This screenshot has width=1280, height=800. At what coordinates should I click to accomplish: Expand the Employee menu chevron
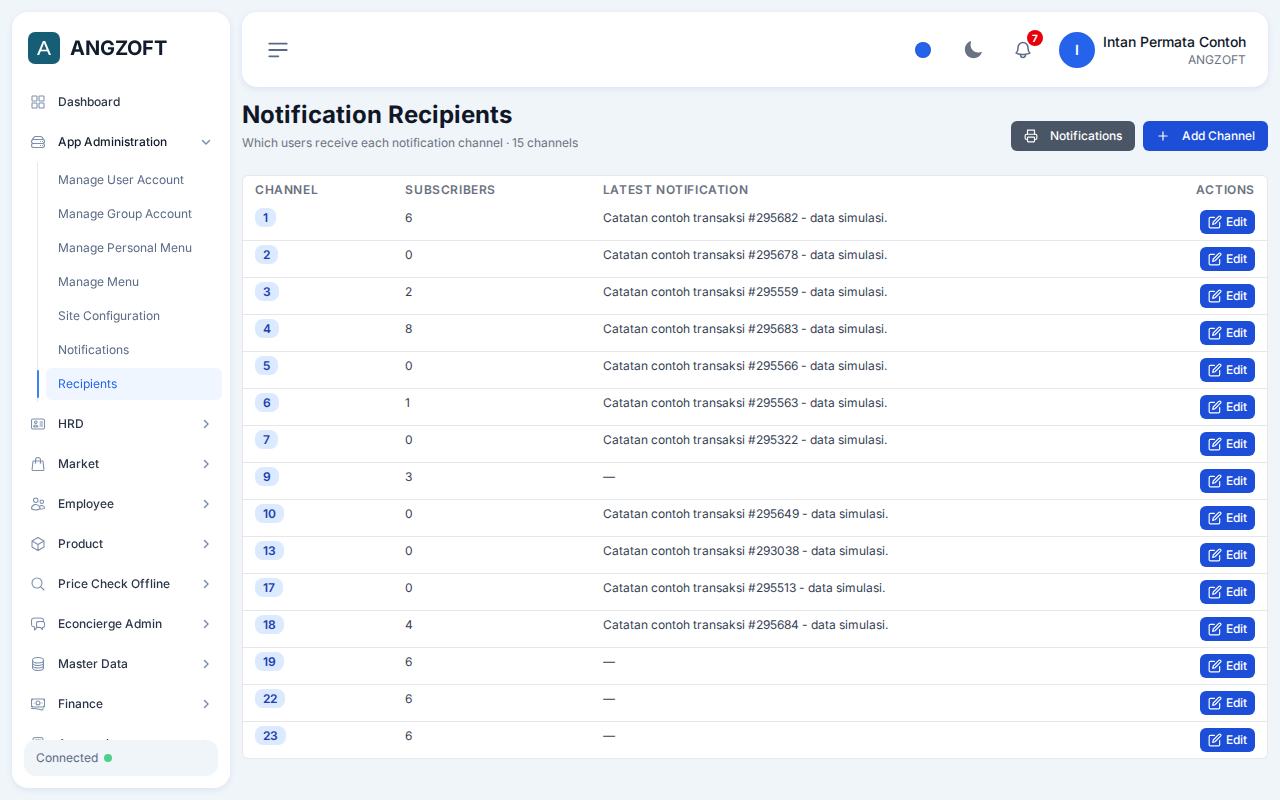tap(206, 504)
